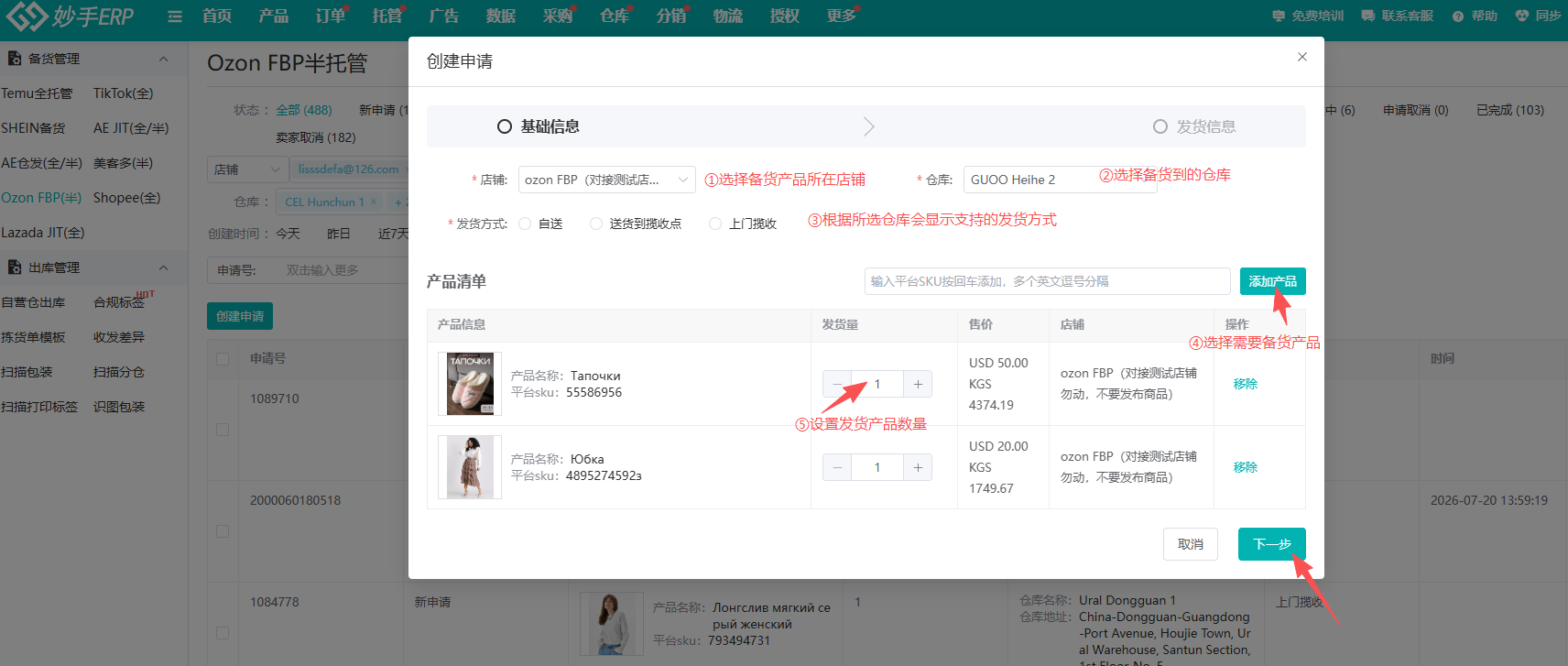Click 移除 for the Тапочки product
The width and height of the screenshot is (1568, 666).
(x=1246, y=384)
